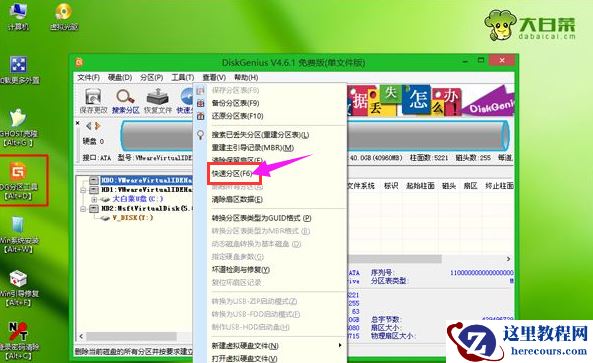Image resolution: width=593 pixels, height=363 pixels.
Task: Click the partition table scroll-right arrow
Action: click(508, 259)
